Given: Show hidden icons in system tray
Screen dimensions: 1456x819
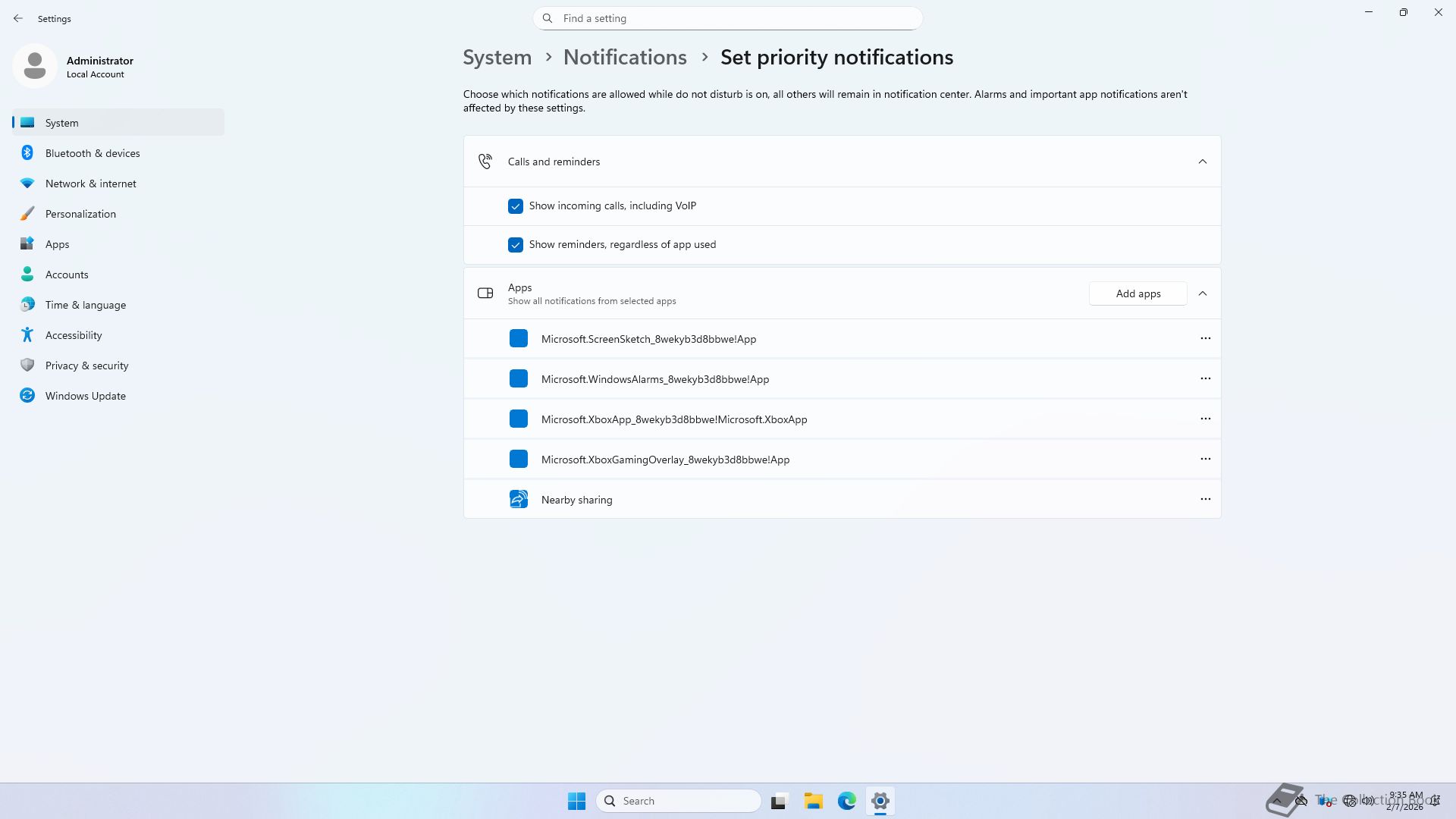Looking at the screenshot, I should click(1277, 801).
